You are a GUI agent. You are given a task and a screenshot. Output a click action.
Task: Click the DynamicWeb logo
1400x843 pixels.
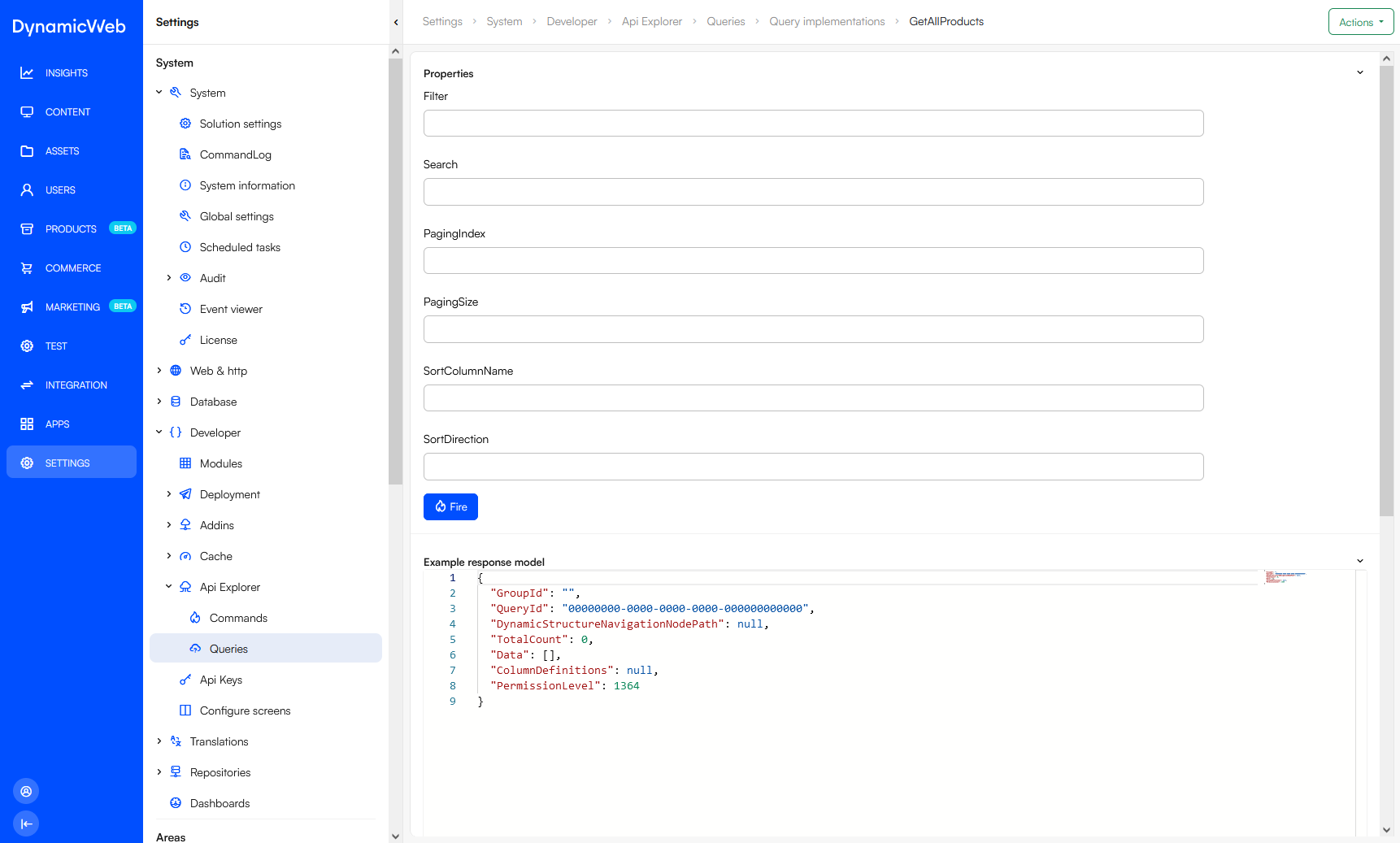[69, 27]
